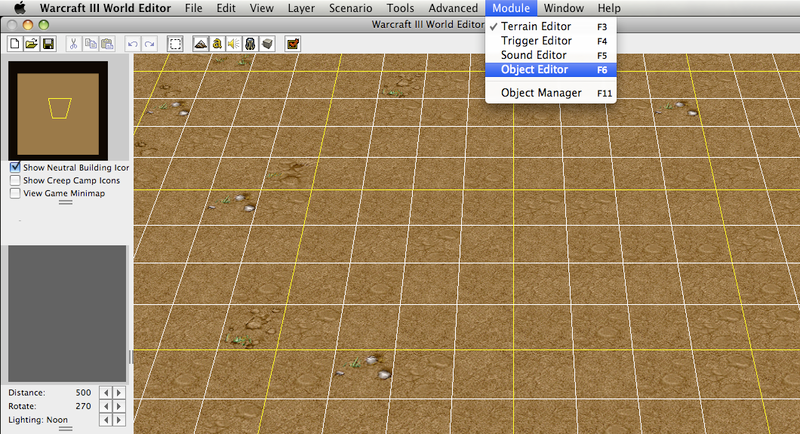The height and width of the screenshot is (434, 800).
Task: Click the minimap preview thumbnail
Action: (58, 111)
